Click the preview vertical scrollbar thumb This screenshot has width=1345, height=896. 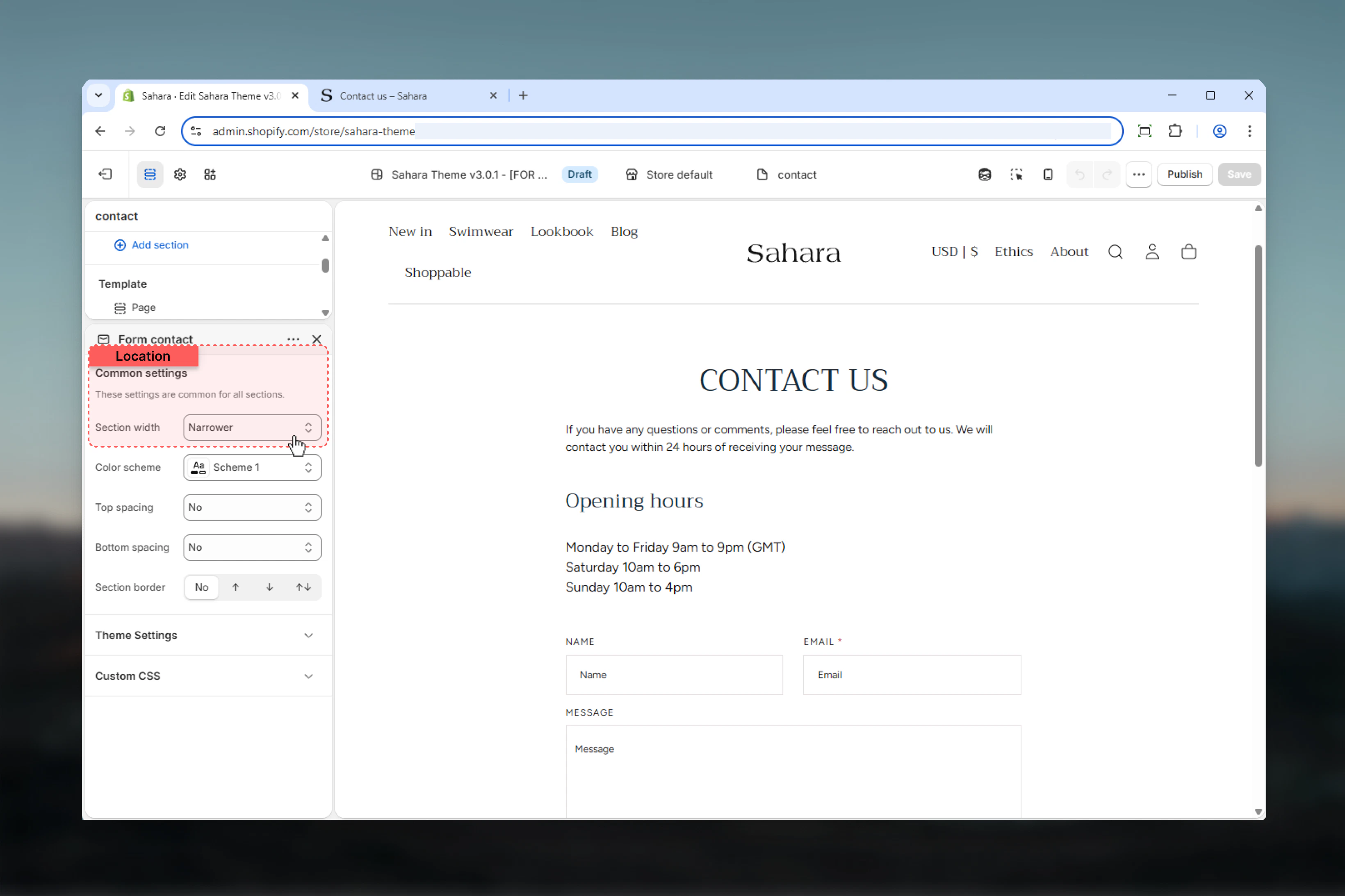pos(1258,355)
